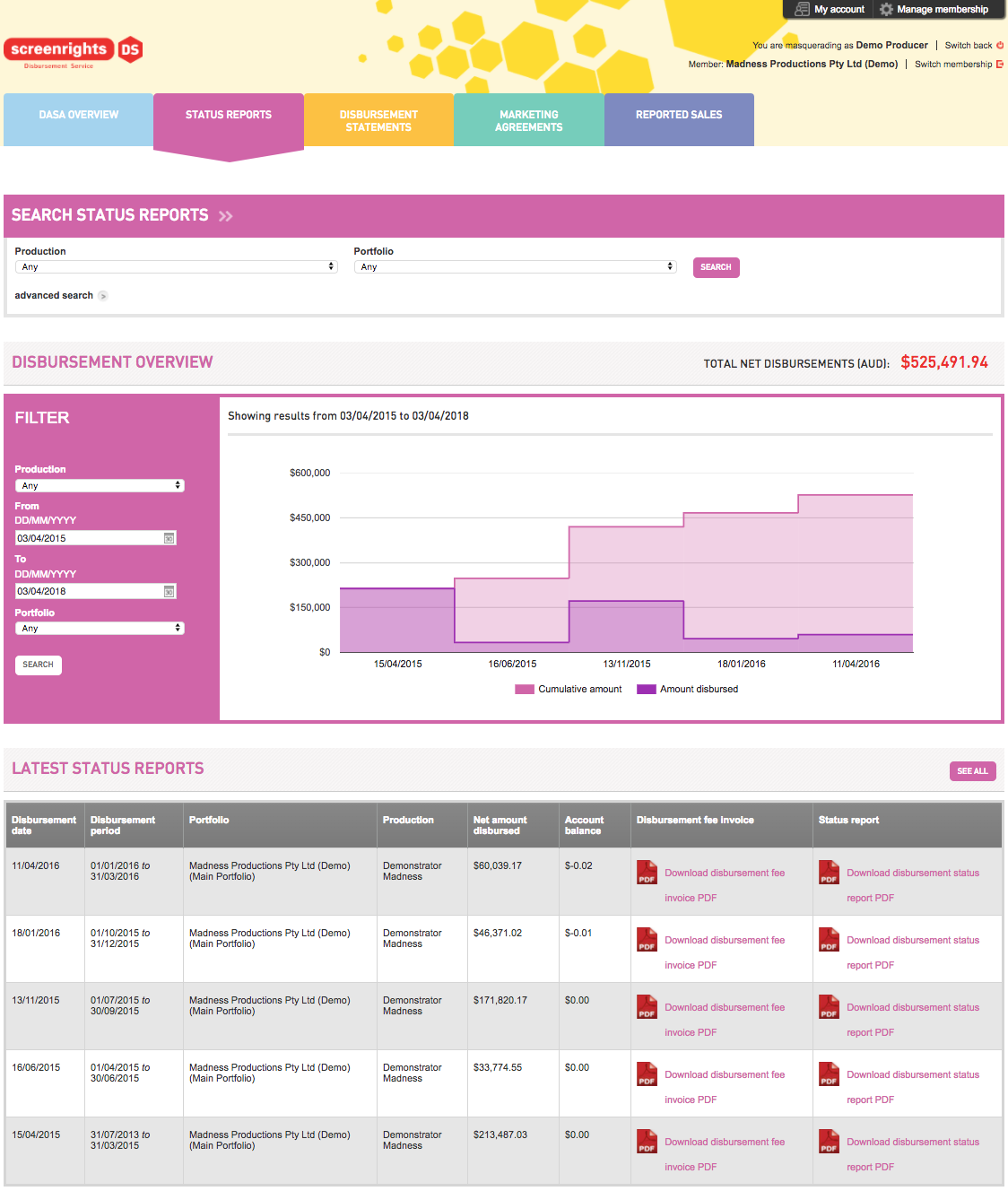Click the Switch membership link
This screenshot has width=1008, height=1191.
pyautogui.click(x=953, y=65)
